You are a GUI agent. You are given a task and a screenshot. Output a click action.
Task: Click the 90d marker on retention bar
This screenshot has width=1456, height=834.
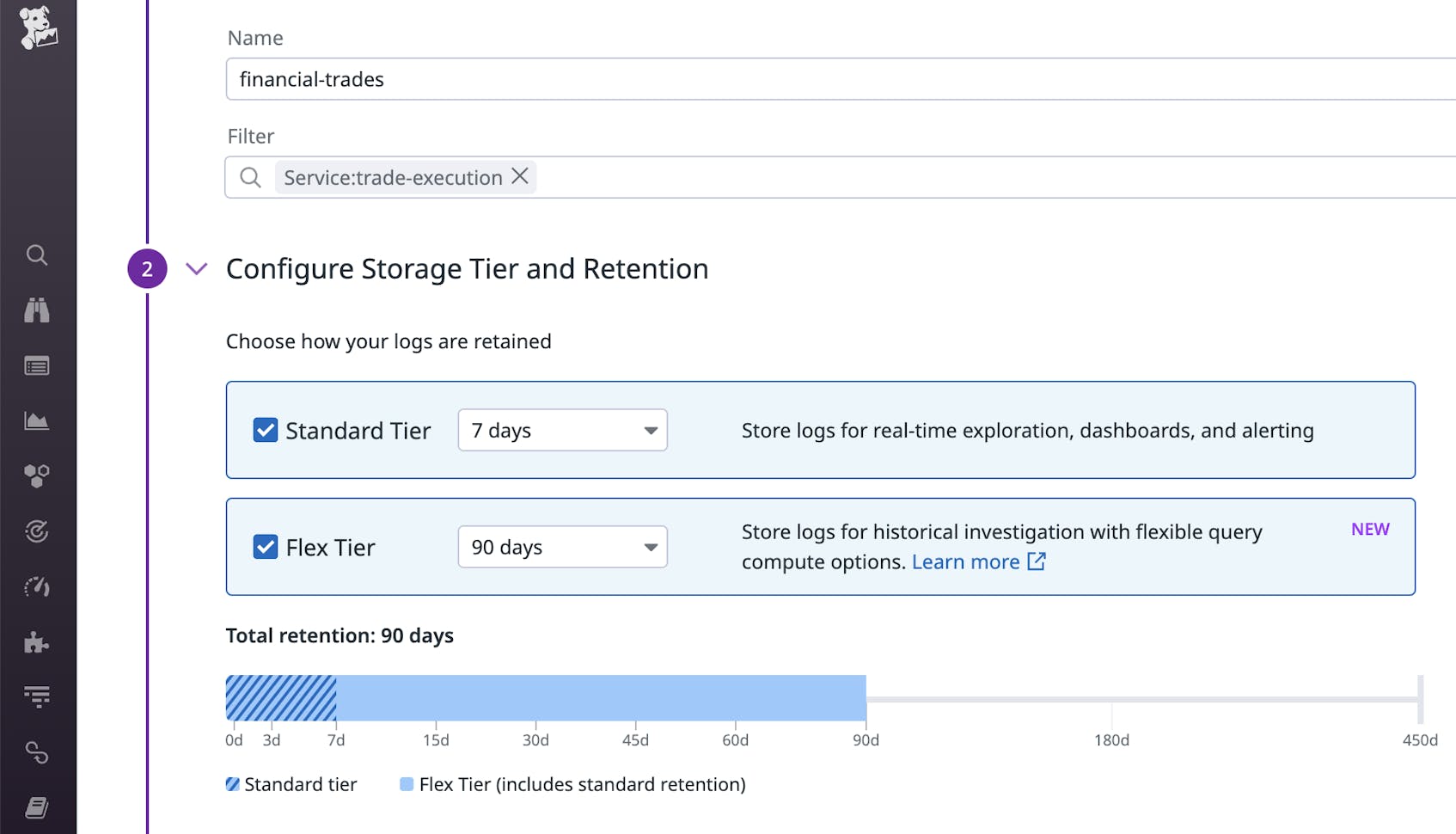click(x=866, y=739)
